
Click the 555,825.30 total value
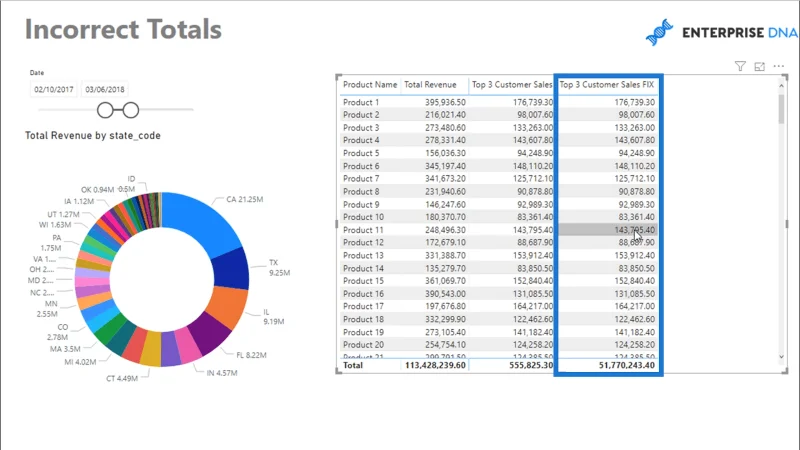pos(531,365)
